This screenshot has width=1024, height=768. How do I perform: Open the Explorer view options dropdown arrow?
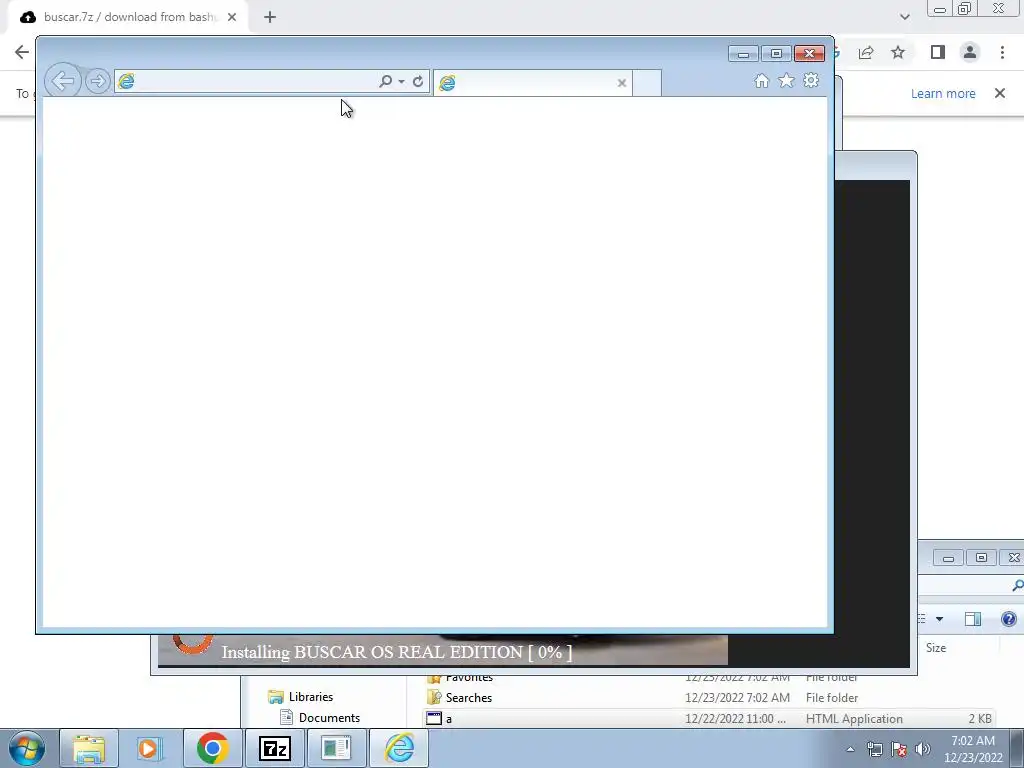939,619
